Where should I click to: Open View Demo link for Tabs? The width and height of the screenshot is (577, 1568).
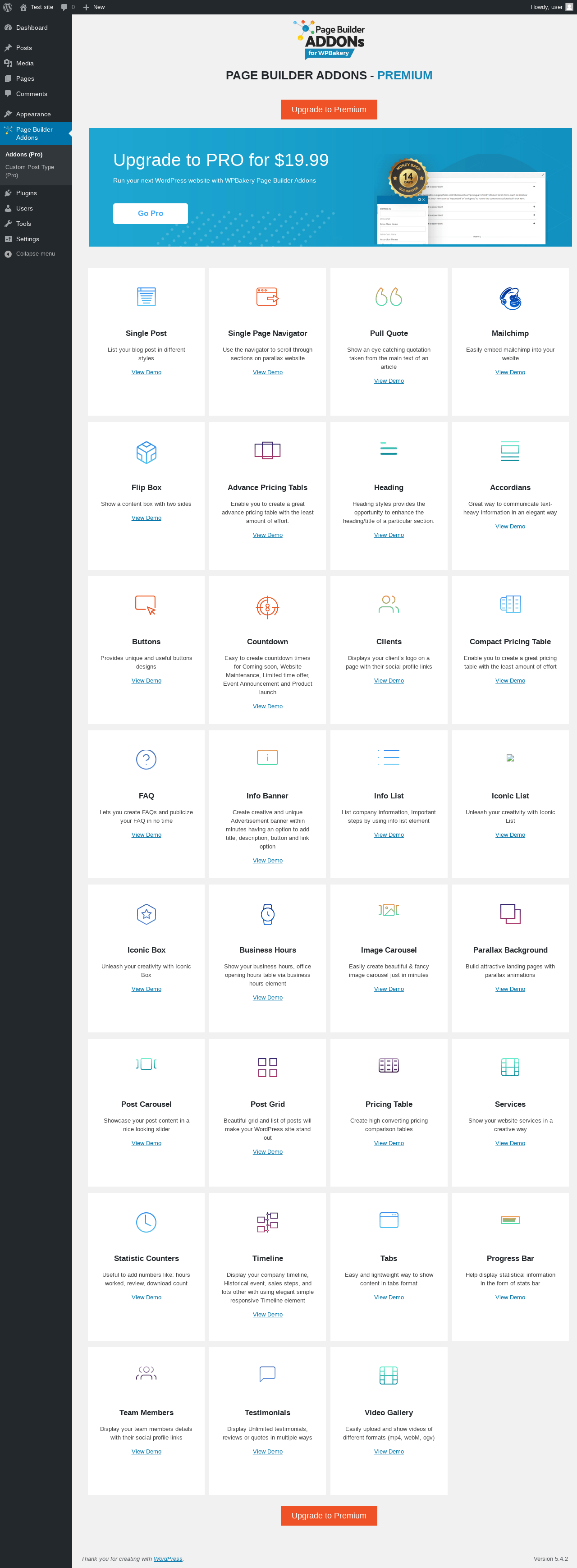pos(388,1297)
